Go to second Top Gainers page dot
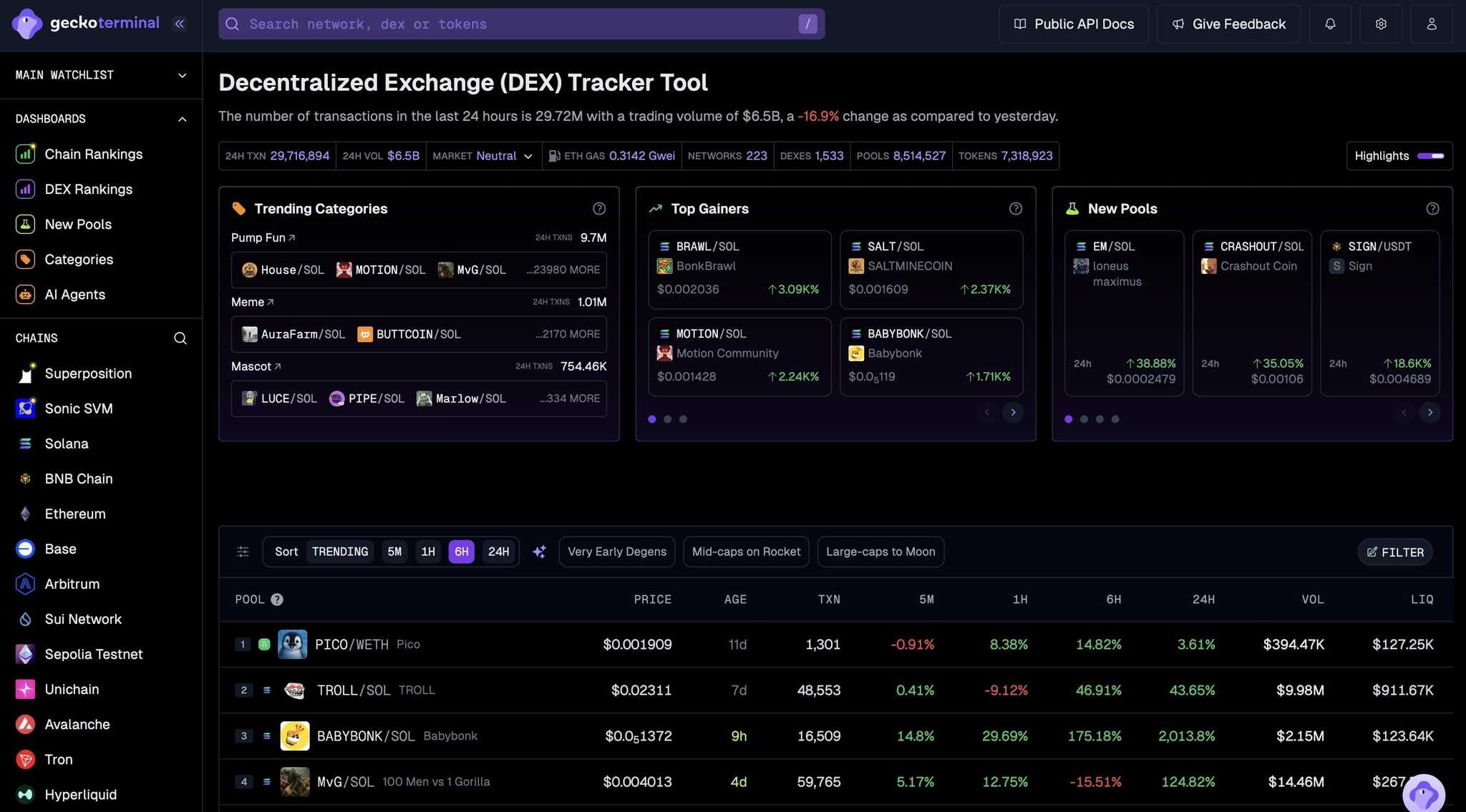The height and width of the screenshot is (812, 1466). pos(667,419)
